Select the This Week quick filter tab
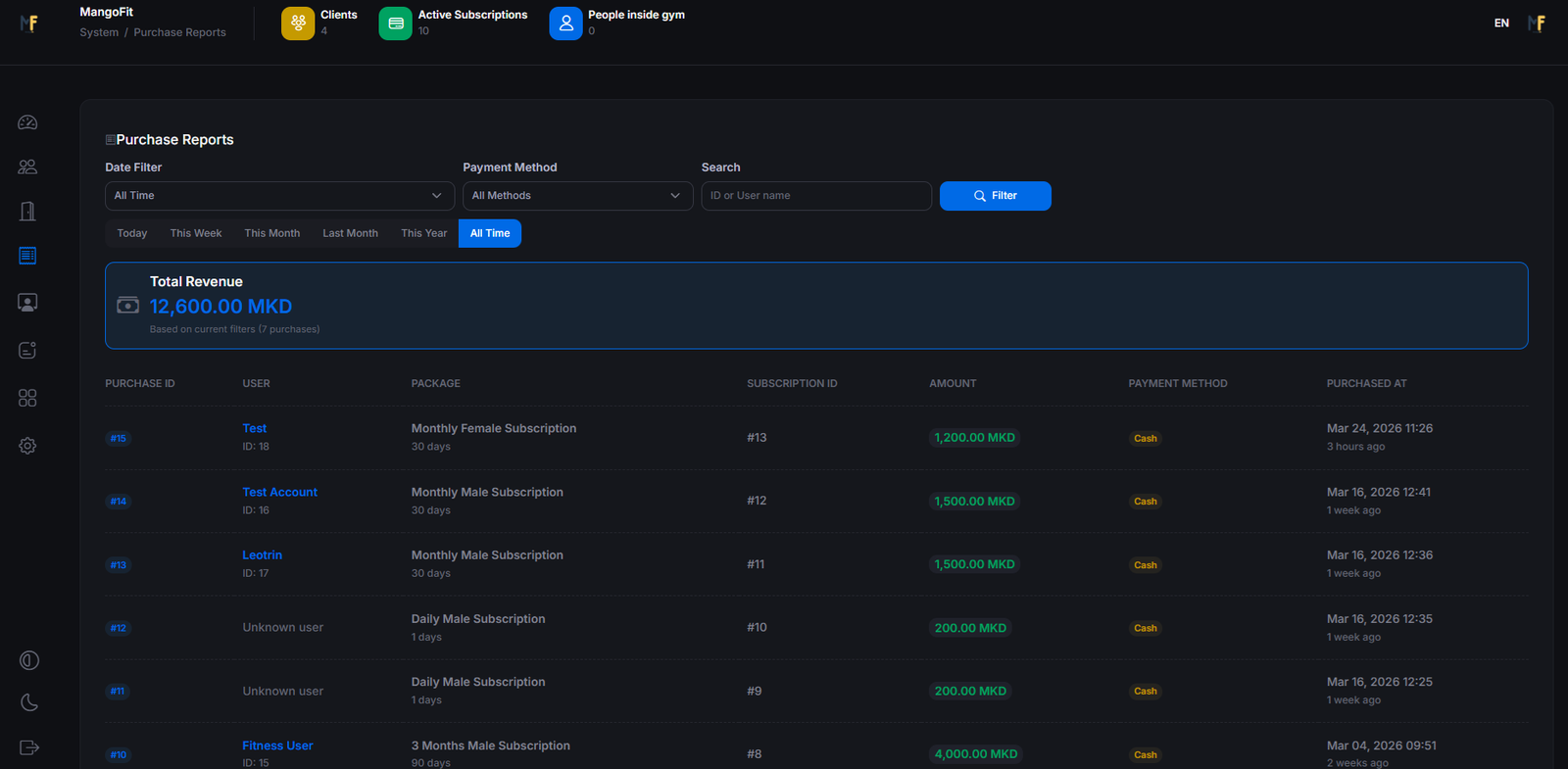 [x=196, y=233]
